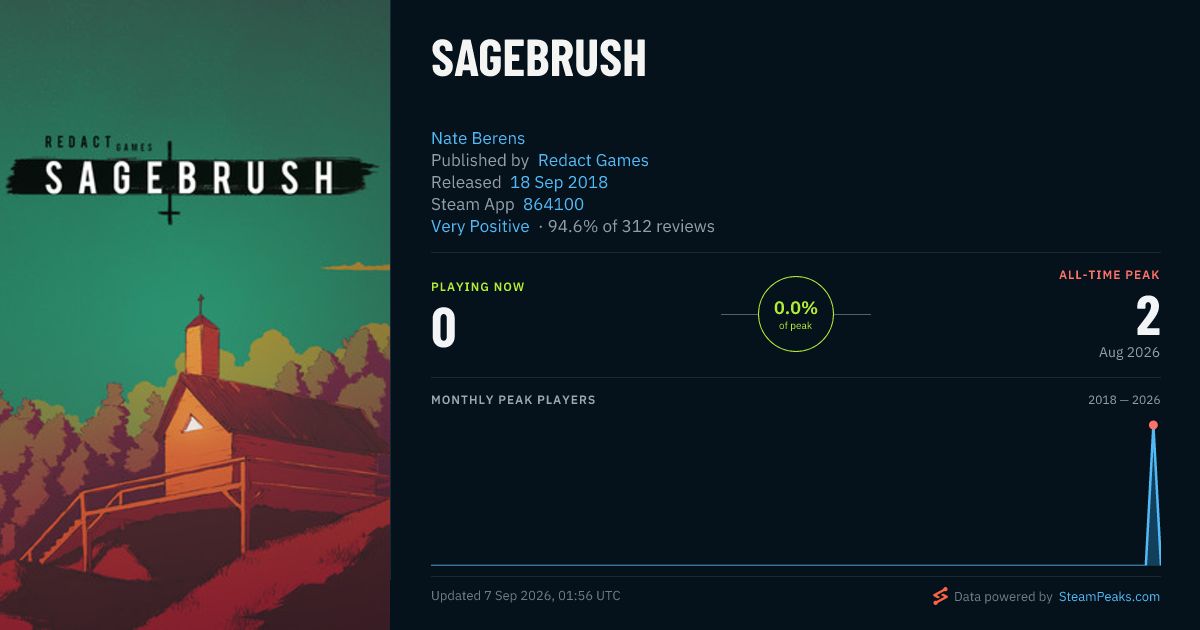1200x630 pixels.
Task: Click the SAGEBRUSH page title
Action: pos(539,59)
